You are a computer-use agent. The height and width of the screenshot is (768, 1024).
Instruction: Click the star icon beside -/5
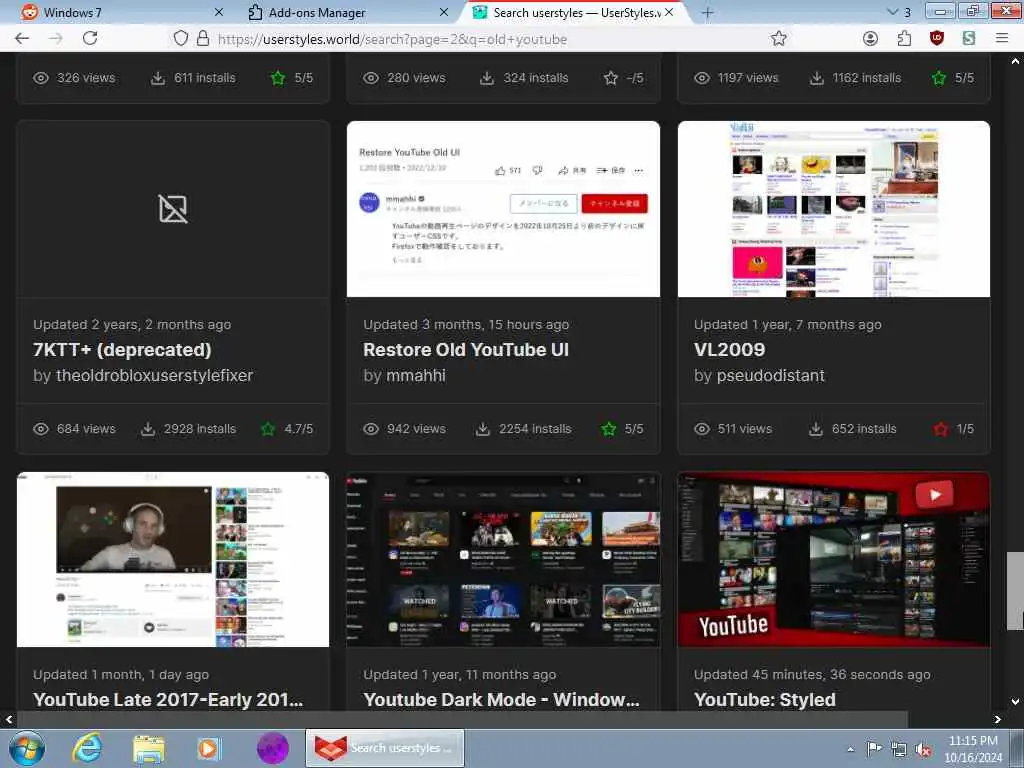click(611, 78)
